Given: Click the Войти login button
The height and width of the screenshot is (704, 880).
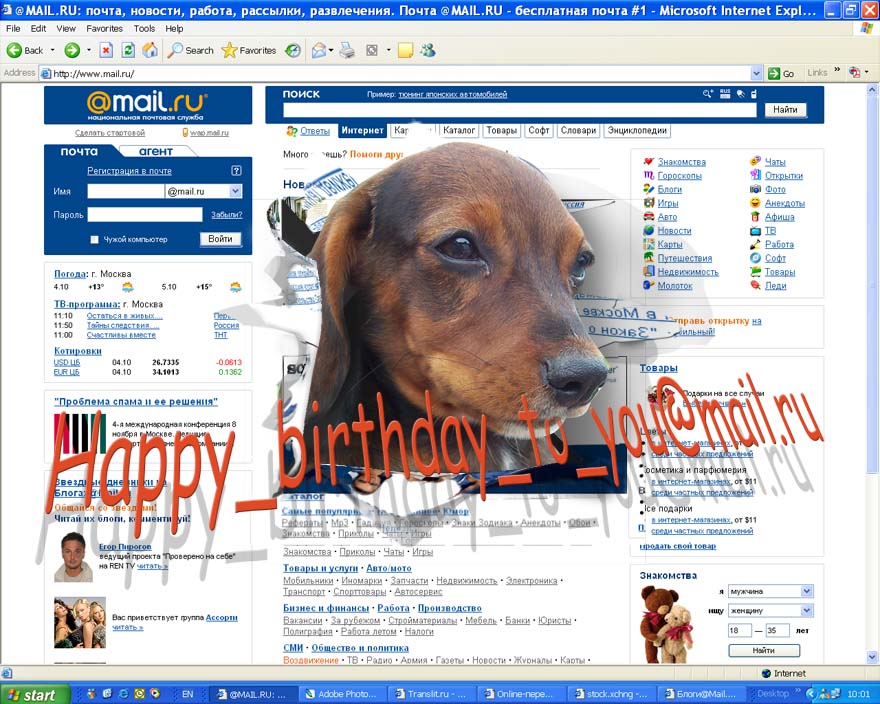Looking at the screenshot, I should pos(220,239).
